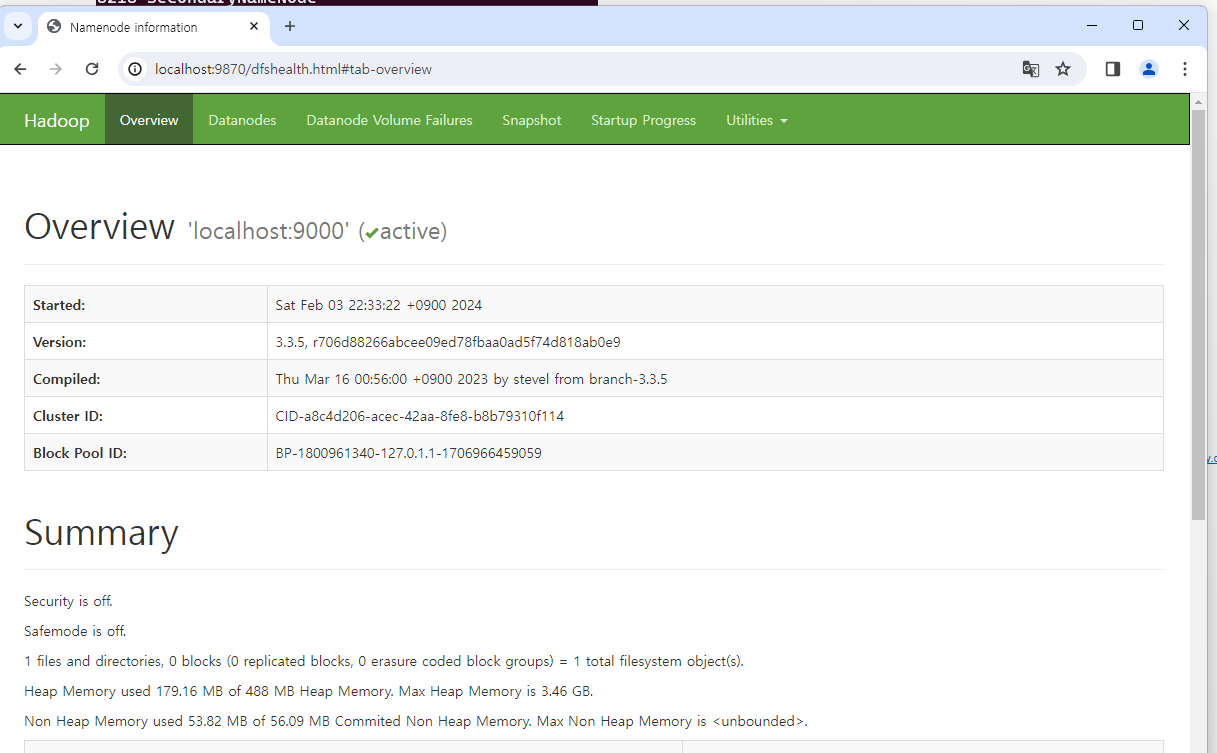The width and height of the screenshot is (1217, 753).
Task: Click the 'Cluster ID:' row label
Action: [68, 416]
